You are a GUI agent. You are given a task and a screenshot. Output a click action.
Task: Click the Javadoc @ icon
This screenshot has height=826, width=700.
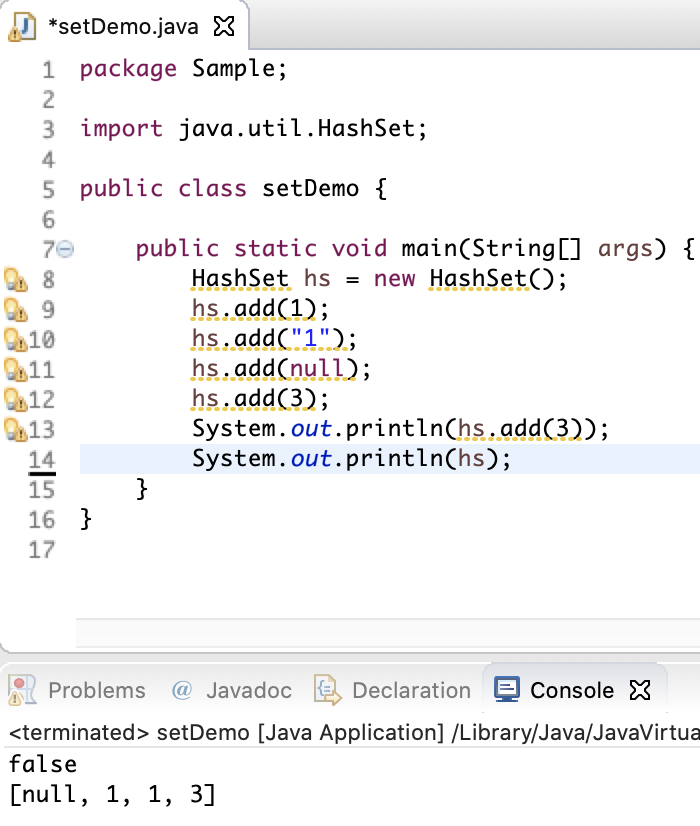click(182, 690)
